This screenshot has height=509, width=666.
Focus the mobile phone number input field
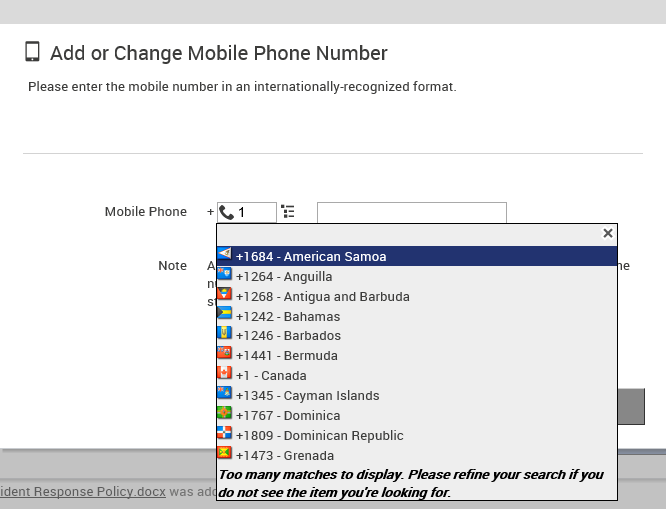pyautogui.click(x=412, y=212)
